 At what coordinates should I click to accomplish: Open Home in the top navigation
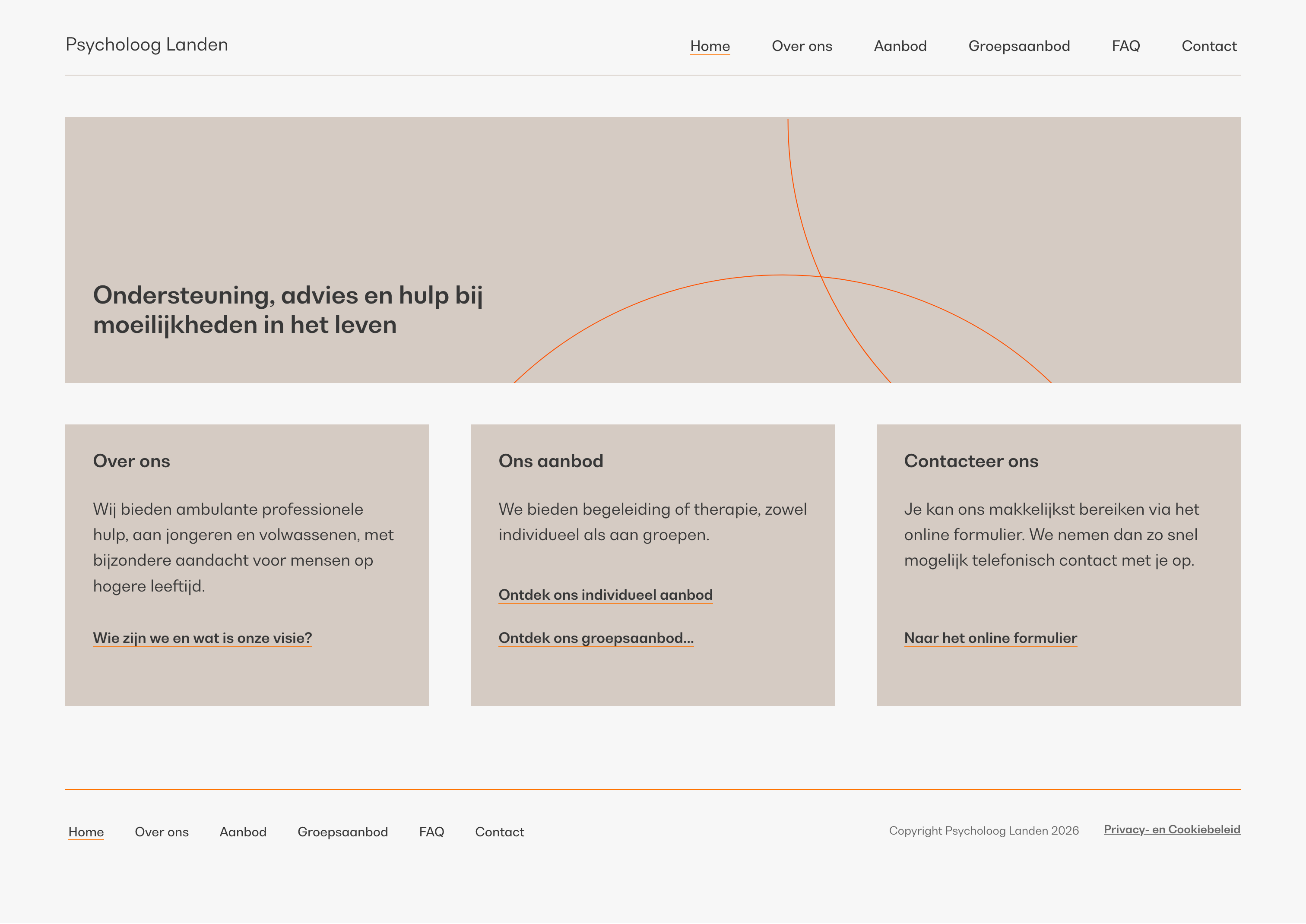click(x=710, y=46)
